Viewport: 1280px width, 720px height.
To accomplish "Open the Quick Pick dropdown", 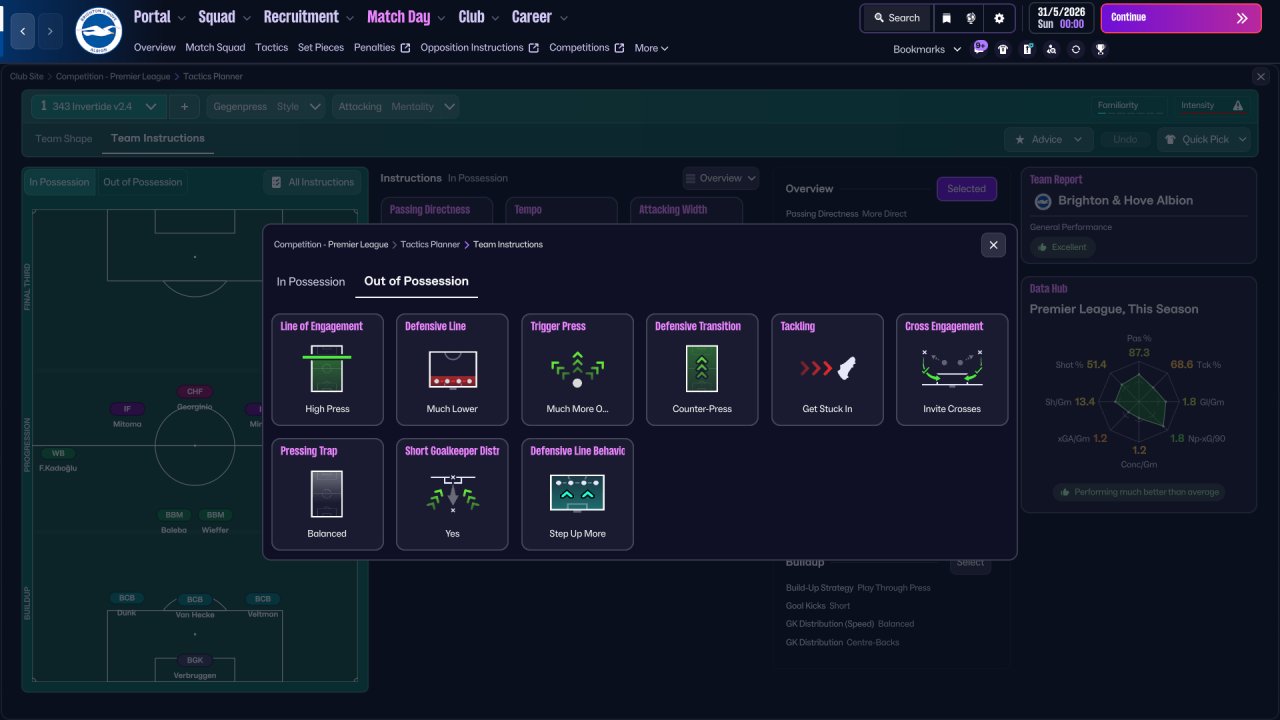I will point(1204,139).
